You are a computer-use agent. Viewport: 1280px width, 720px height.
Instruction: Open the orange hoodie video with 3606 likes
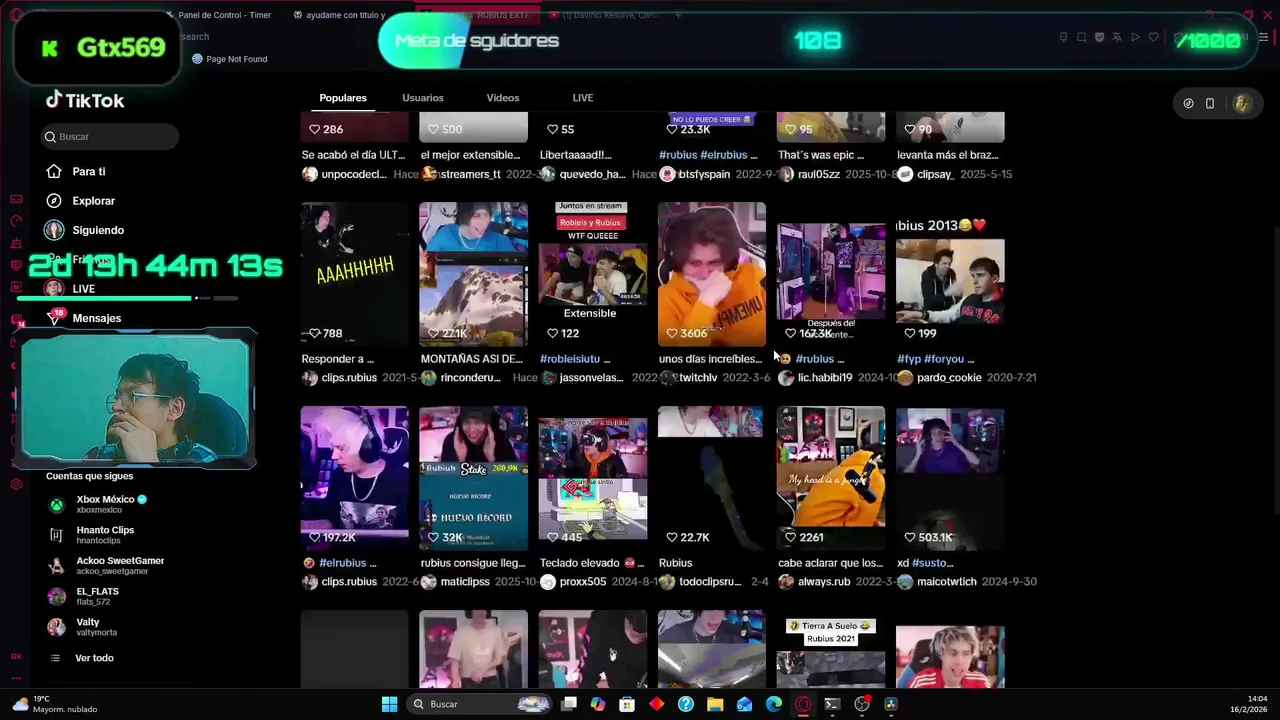tap(711, 274)
